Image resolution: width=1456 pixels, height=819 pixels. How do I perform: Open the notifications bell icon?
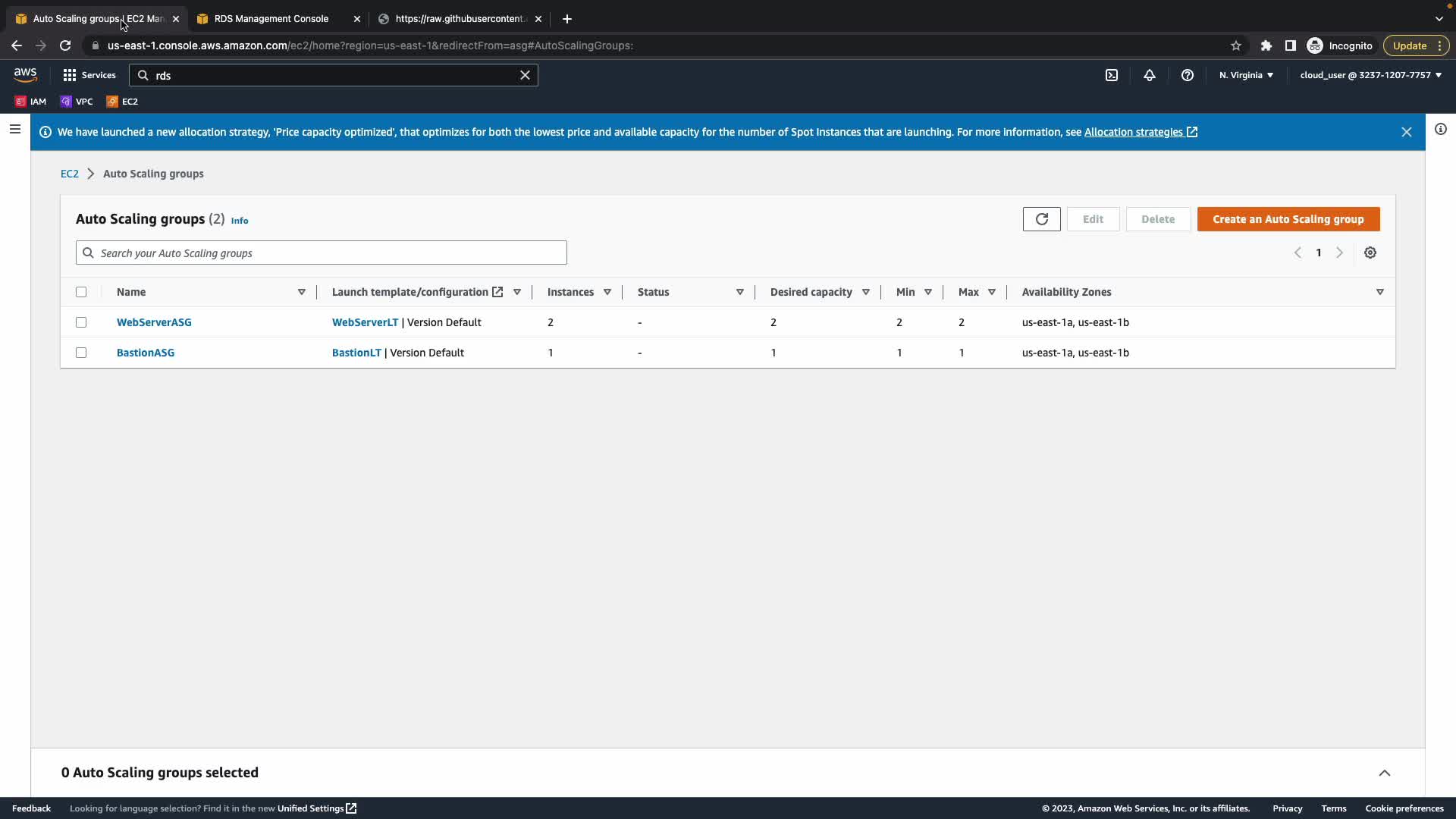[x=1150, y=75]
